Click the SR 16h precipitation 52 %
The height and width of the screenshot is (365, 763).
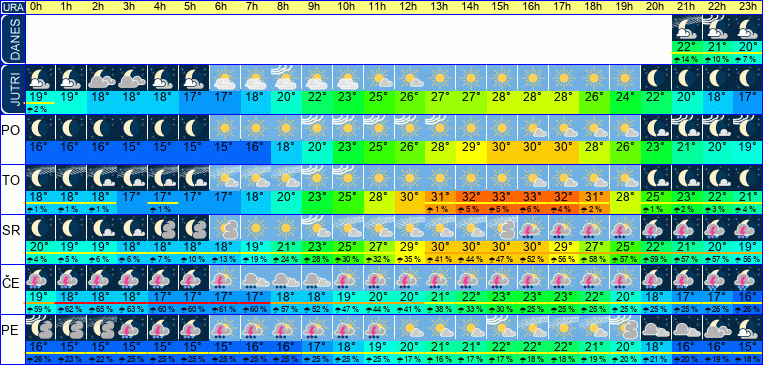[532, 259]
